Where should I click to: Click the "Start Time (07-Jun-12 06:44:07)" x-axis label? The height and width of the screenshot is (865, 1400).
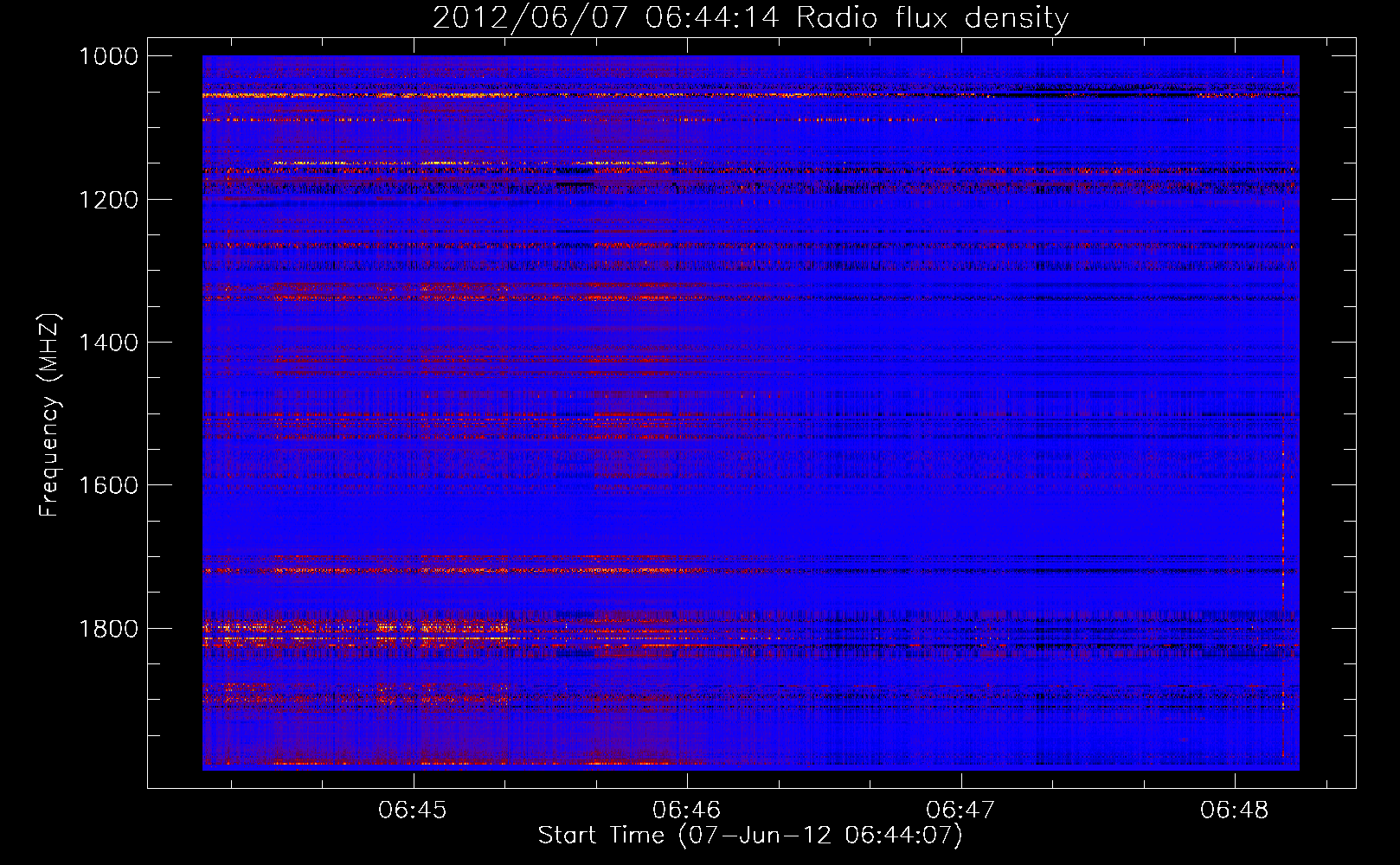pyautogui.click(x=750, y=836)
